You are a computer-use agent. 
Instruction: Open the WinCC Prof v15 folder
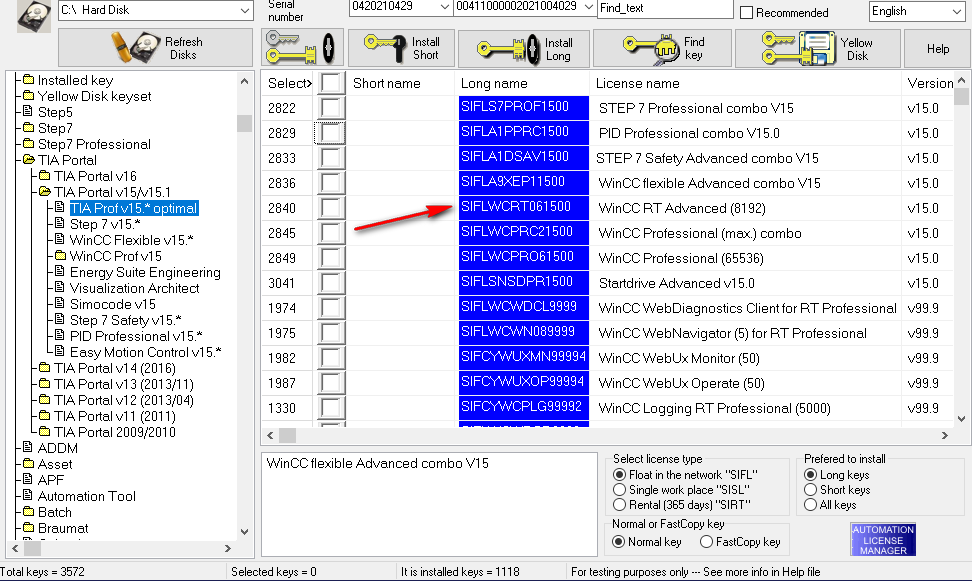coord(115,256)
